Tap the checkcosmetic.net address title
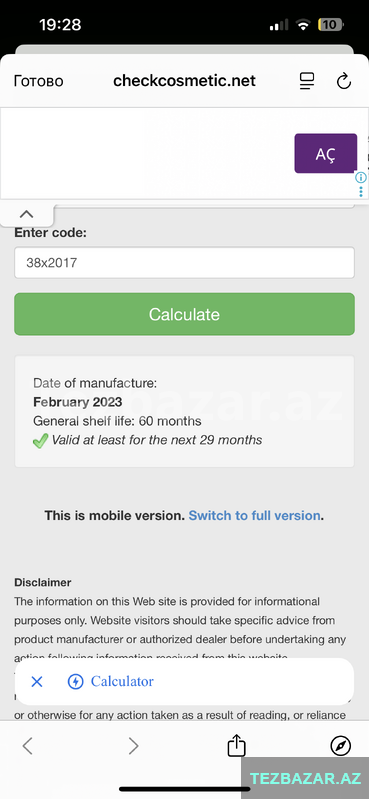This screenshot has width=369, height=799. [184, 81]
